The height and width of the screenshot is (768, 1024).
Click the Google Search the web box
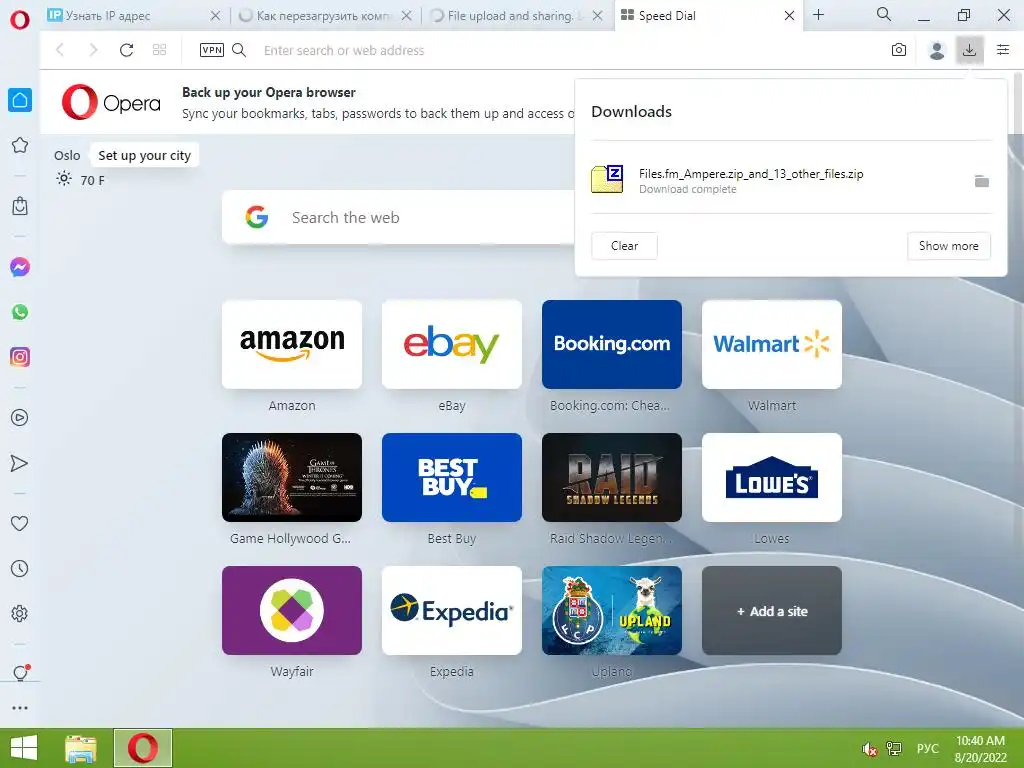pyautogui.click(x=398, y=217)
